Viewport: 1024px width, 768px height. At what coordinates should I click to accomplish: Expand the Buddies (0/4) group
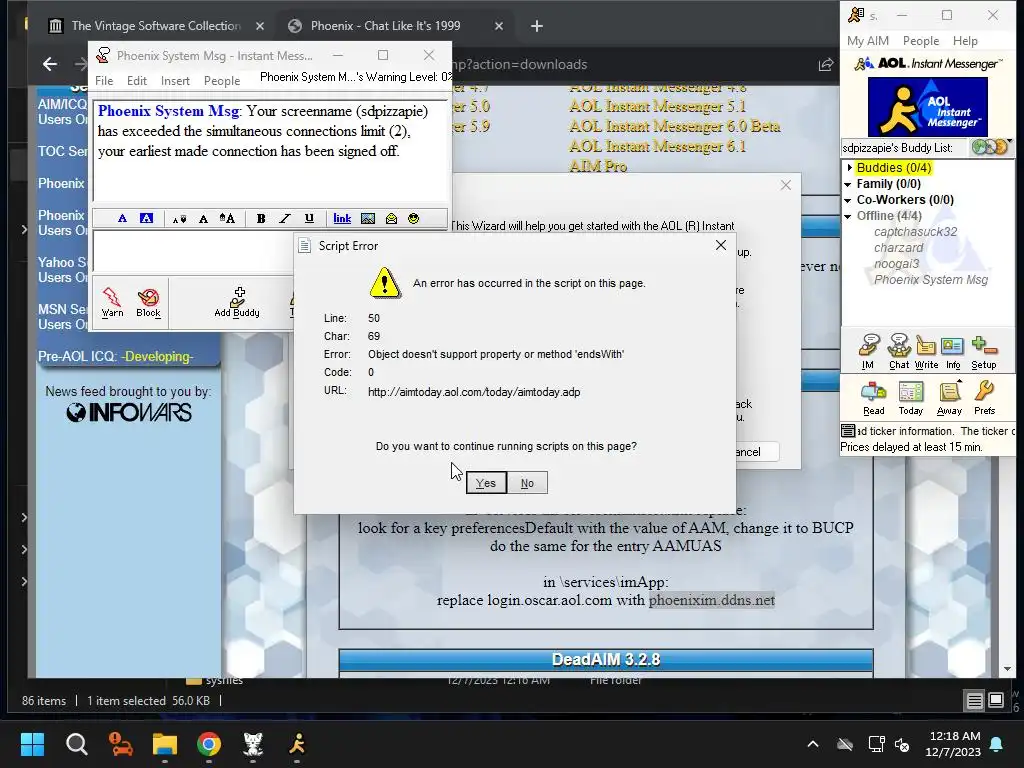(x=850, y=168)
